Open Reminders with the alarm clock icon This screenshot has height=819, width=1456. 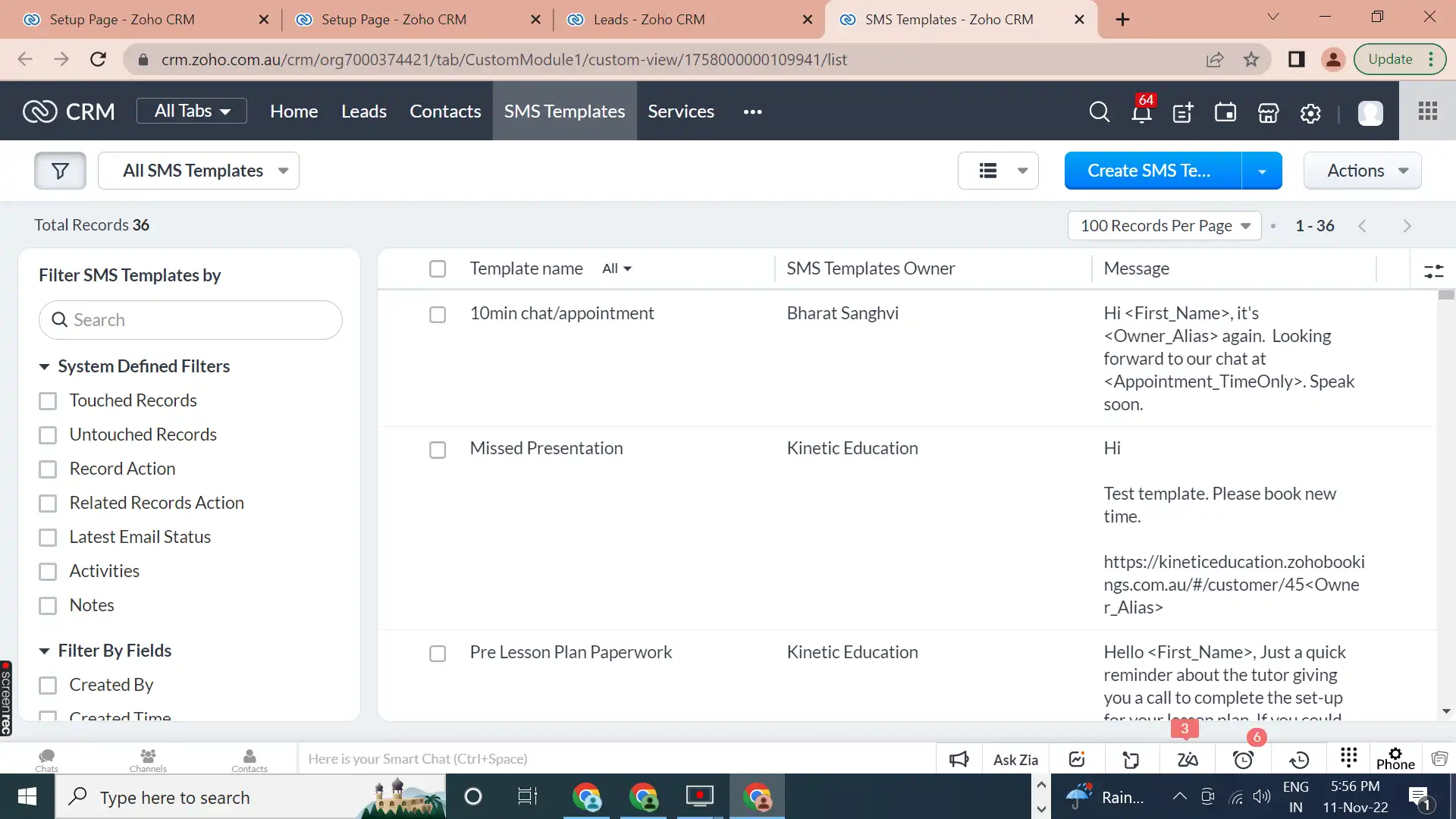tap(1243, 758)
